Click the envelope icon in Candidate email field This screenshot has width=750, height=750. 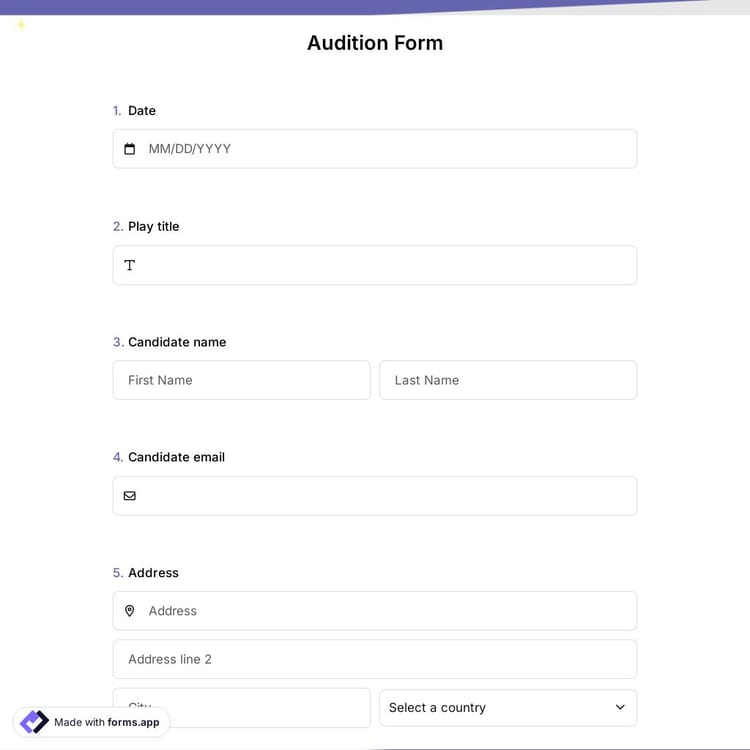(129, 496)
